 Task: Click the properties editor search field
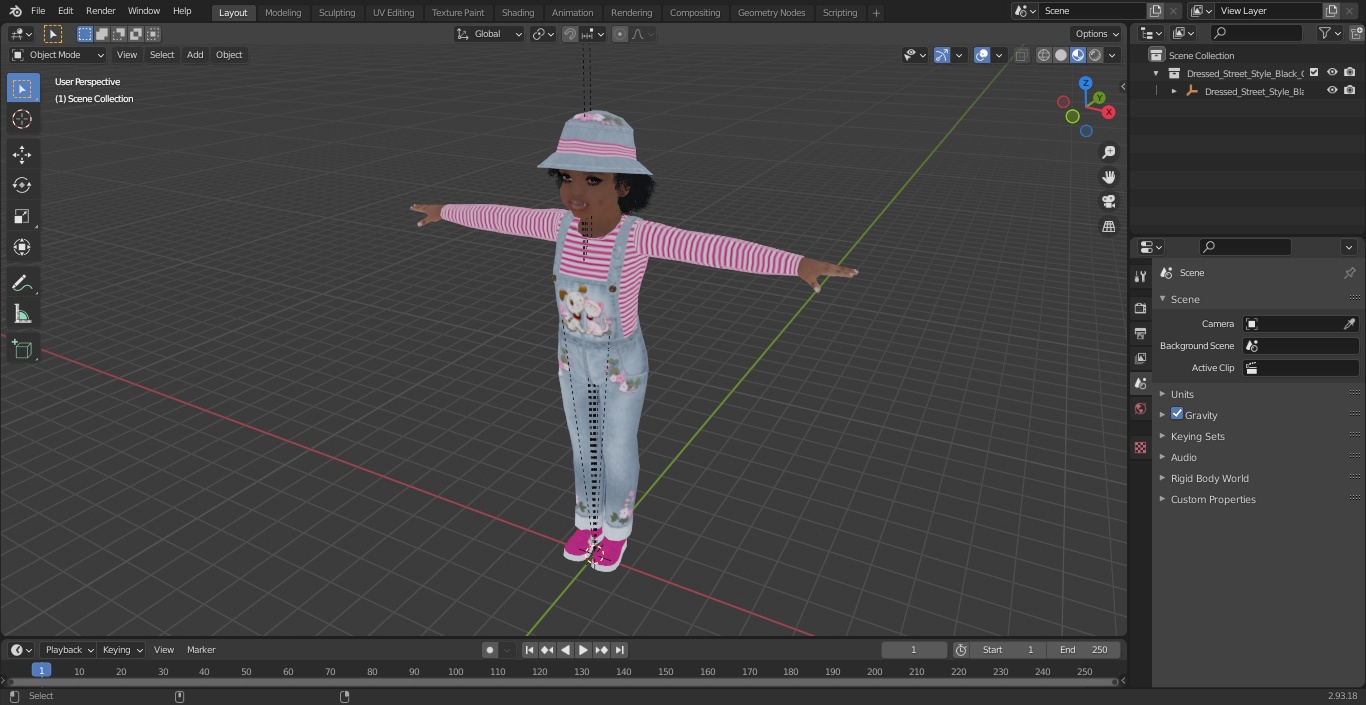[1246, 247]
